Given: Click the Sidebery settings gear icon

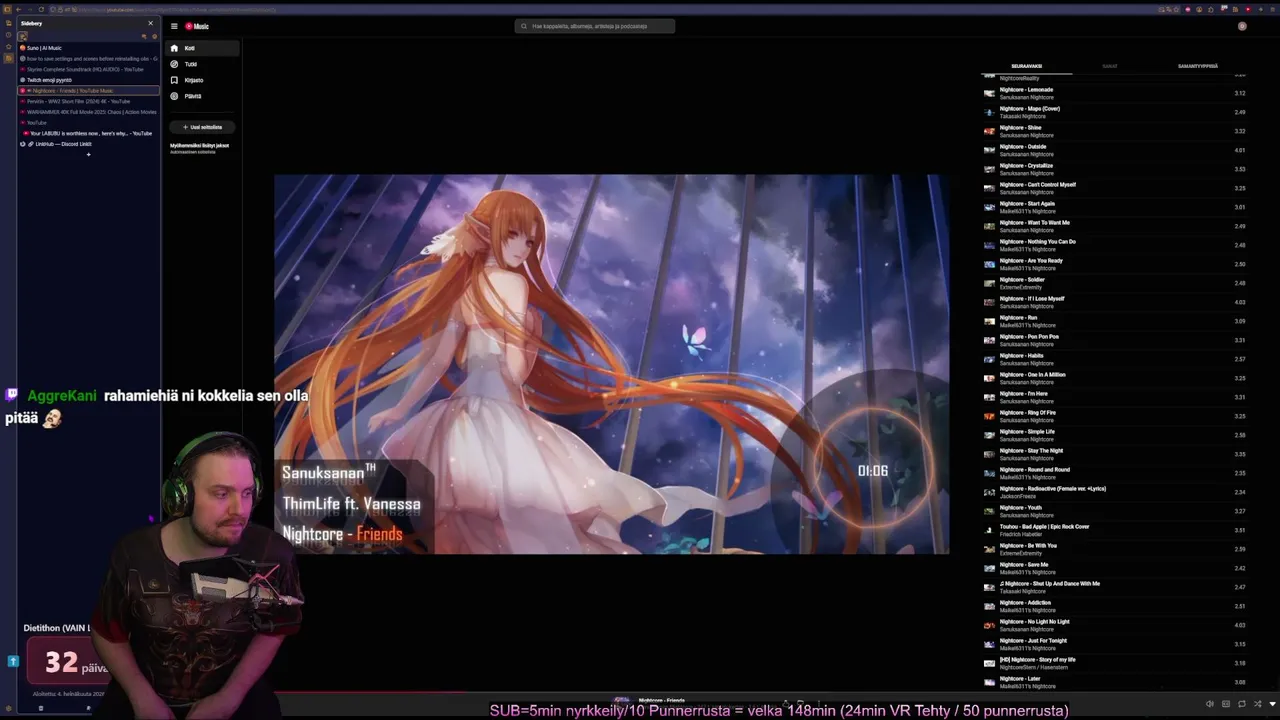Looking at the screenshot, I should 154,36.
